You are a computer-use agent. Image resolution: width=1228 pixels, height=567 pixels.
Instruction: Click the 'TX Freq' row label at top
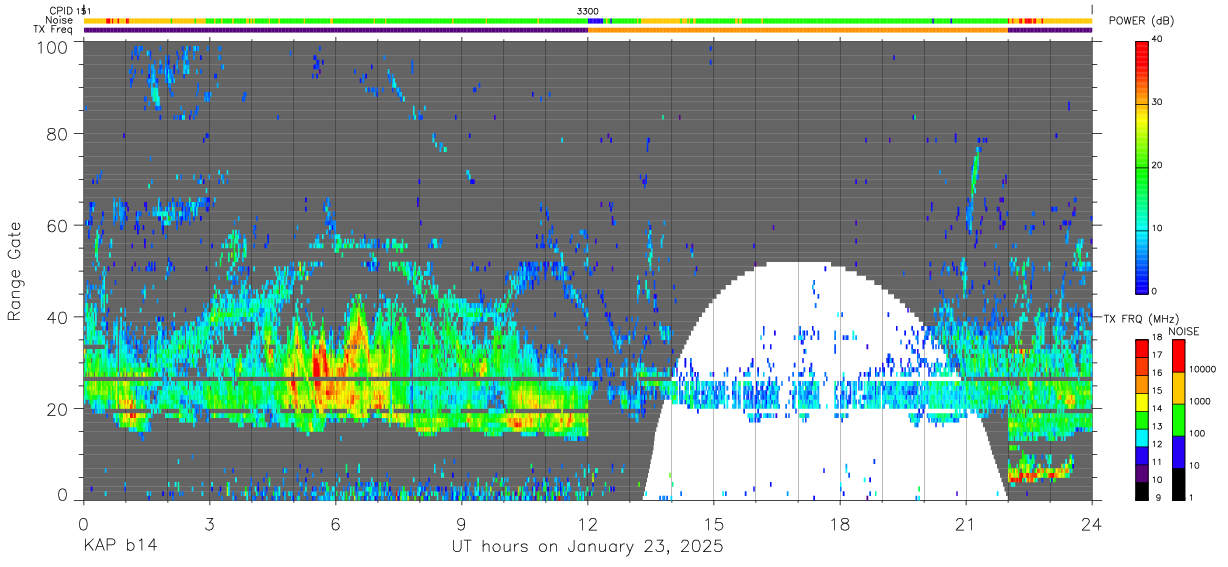[55, 29]
